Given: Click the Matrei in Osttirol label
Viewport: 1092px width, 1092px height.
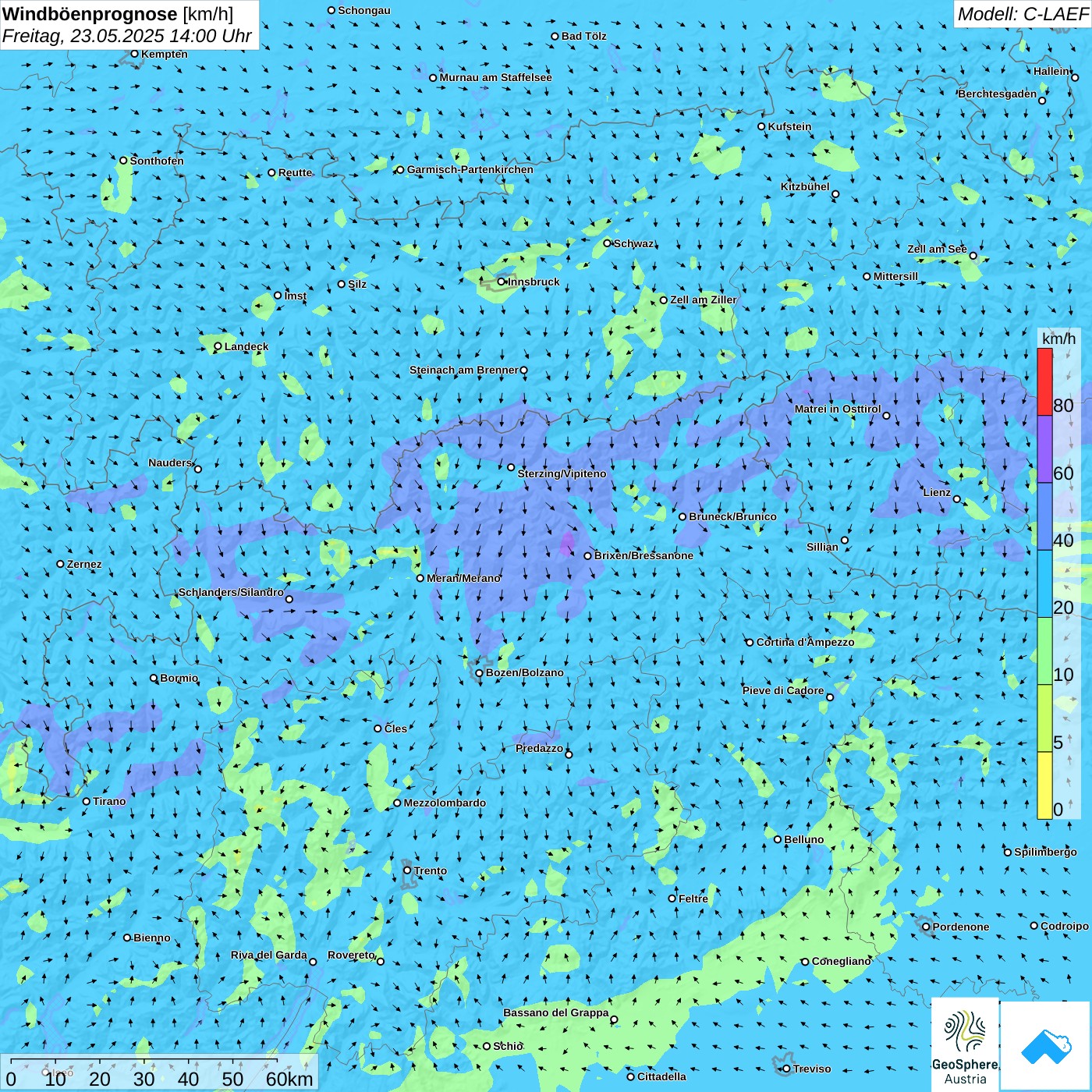Looking at the screenshot, I should pos(838,409).
